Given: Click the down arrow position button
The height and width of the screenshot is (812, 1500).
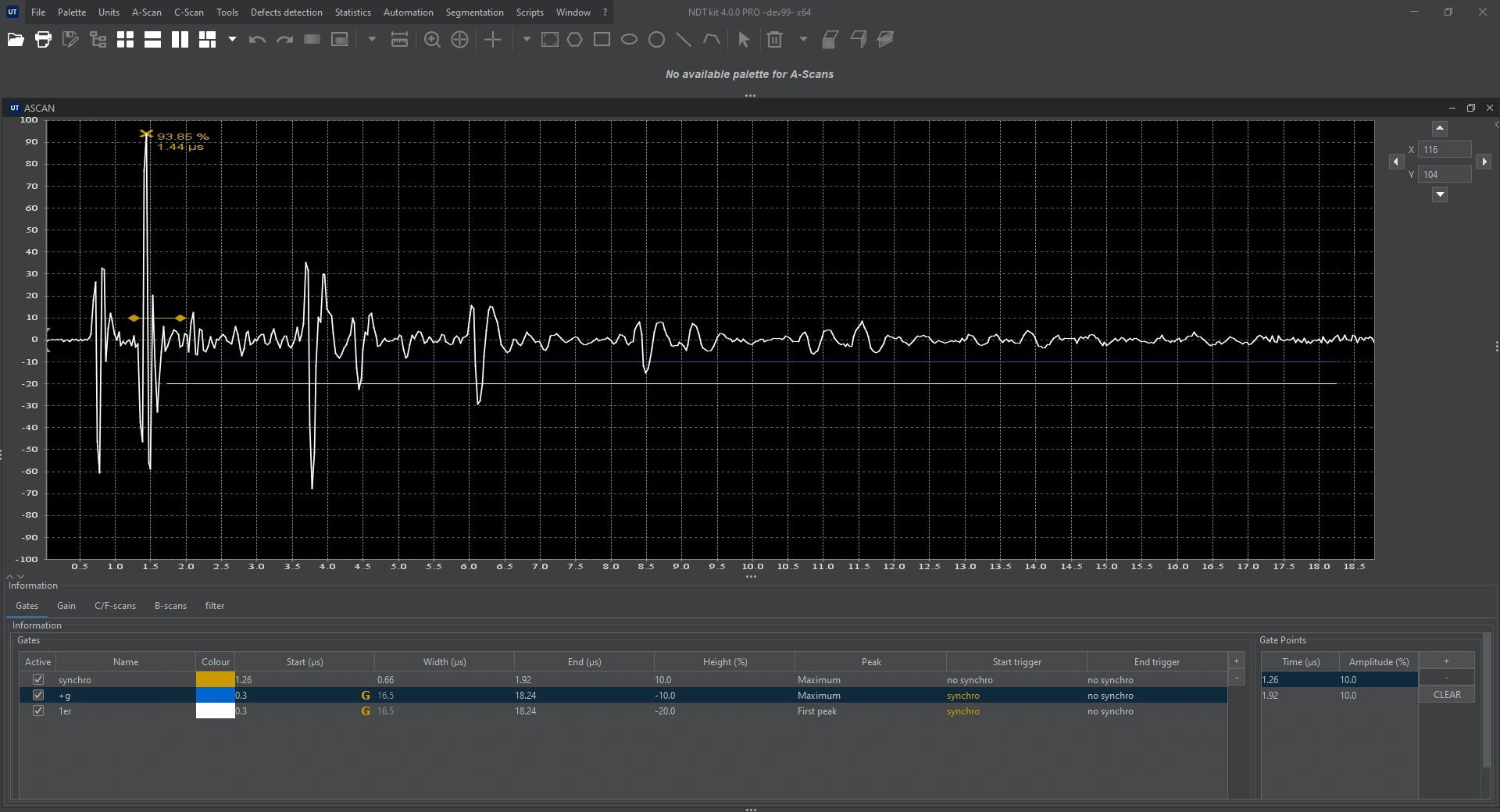Looking at the screenshot, I should coord(1440,194).
